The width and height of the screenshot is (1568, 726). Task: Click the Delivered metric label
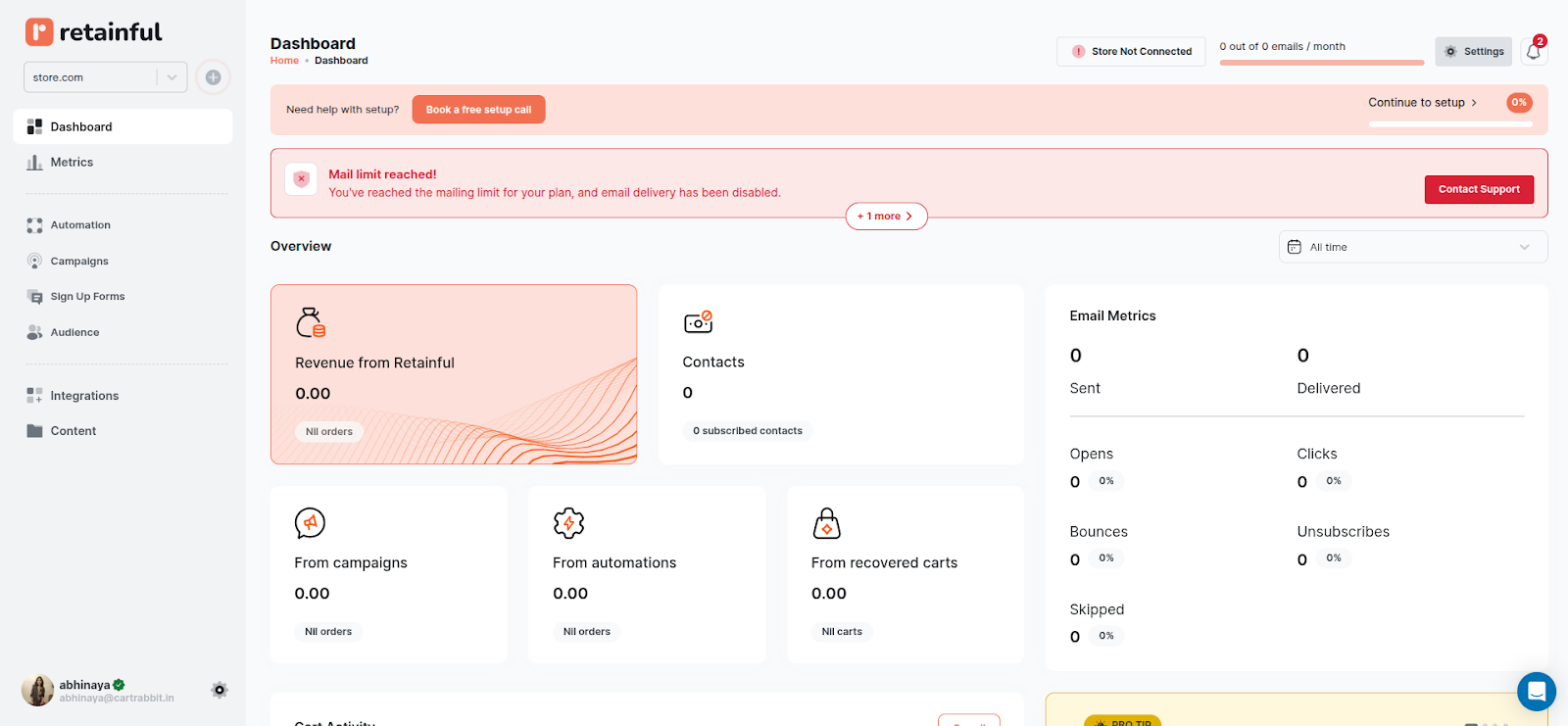pyautogui.click(x=1329, y=389)
